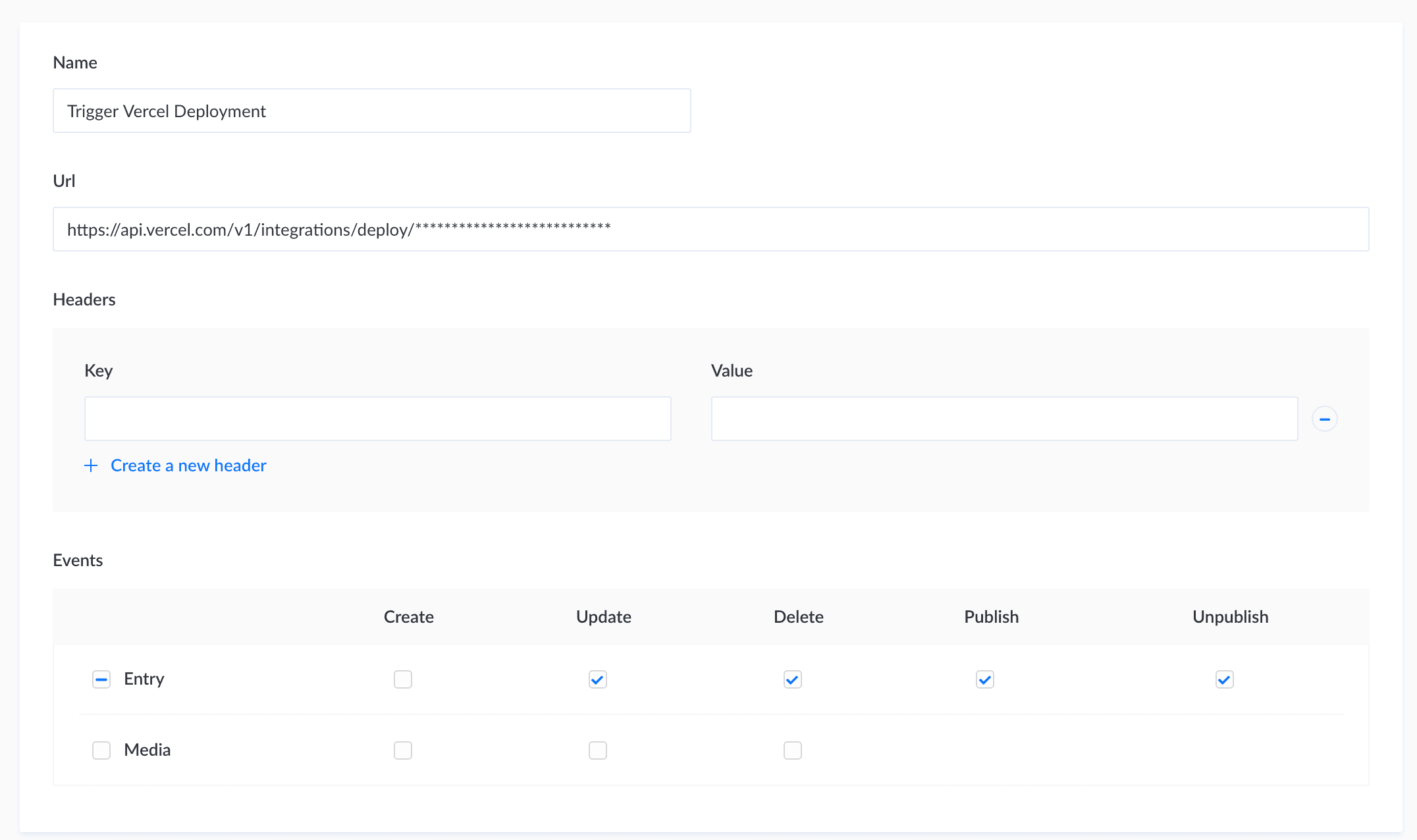This screenshot has width=1417, height=840.
Task: Click the Entry row label
Action: tap(144, 679)
